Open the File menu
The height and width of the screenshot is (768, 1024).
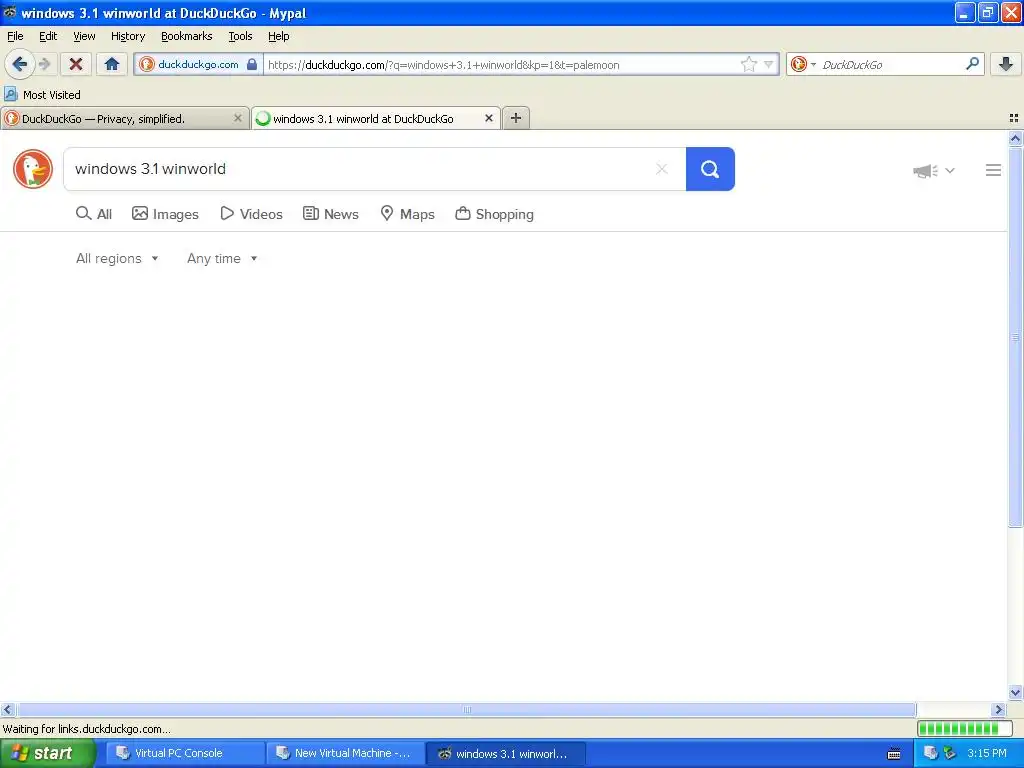point(15,36)
